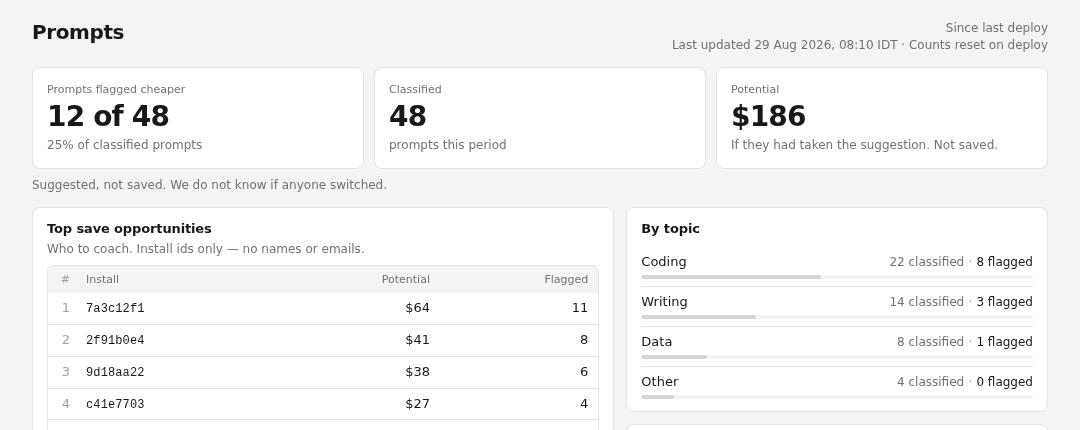
Task: Click the # column header
Action: point(65,279)
